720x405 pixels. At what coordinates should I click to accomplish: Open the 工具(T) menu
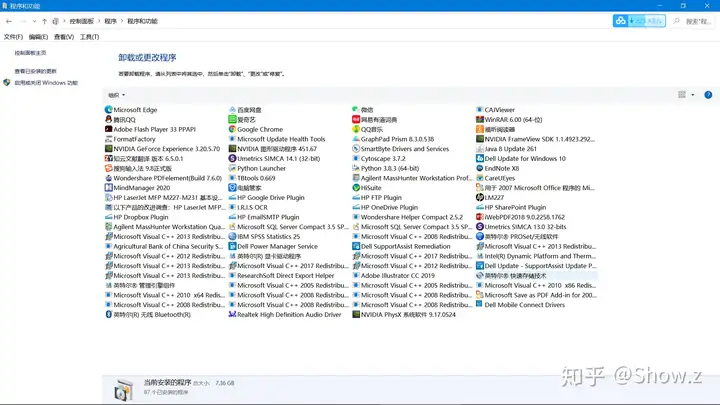[x=90, y=37]
